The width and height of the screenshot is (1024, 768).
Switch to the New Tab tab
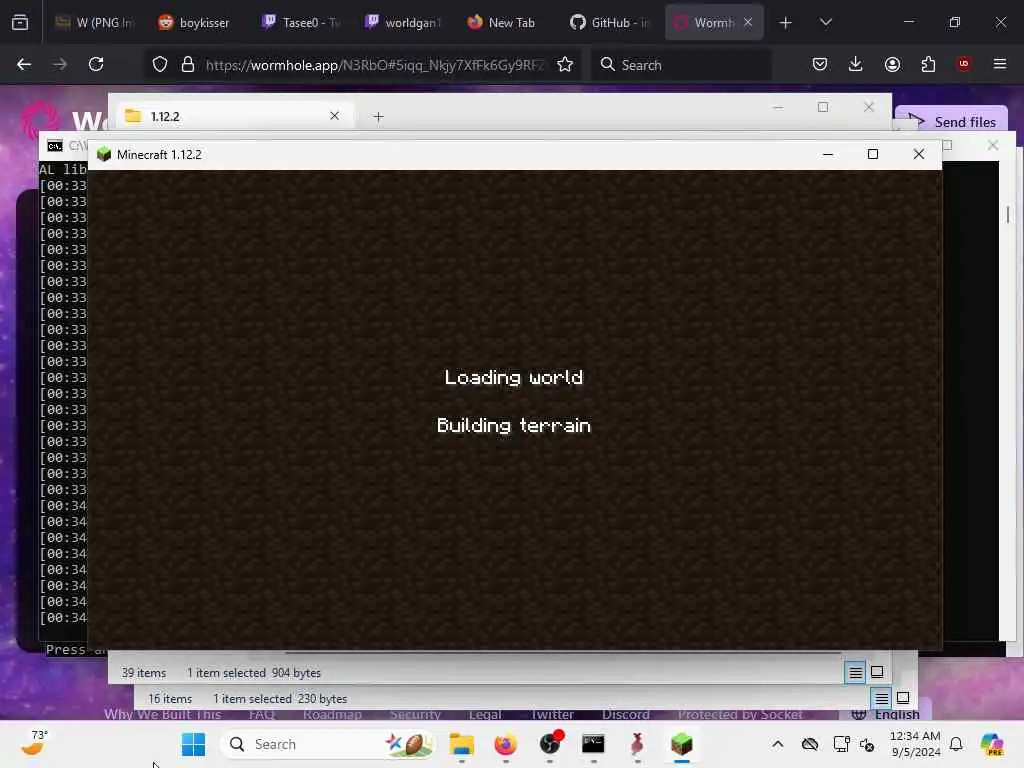(x=502, y=22)
